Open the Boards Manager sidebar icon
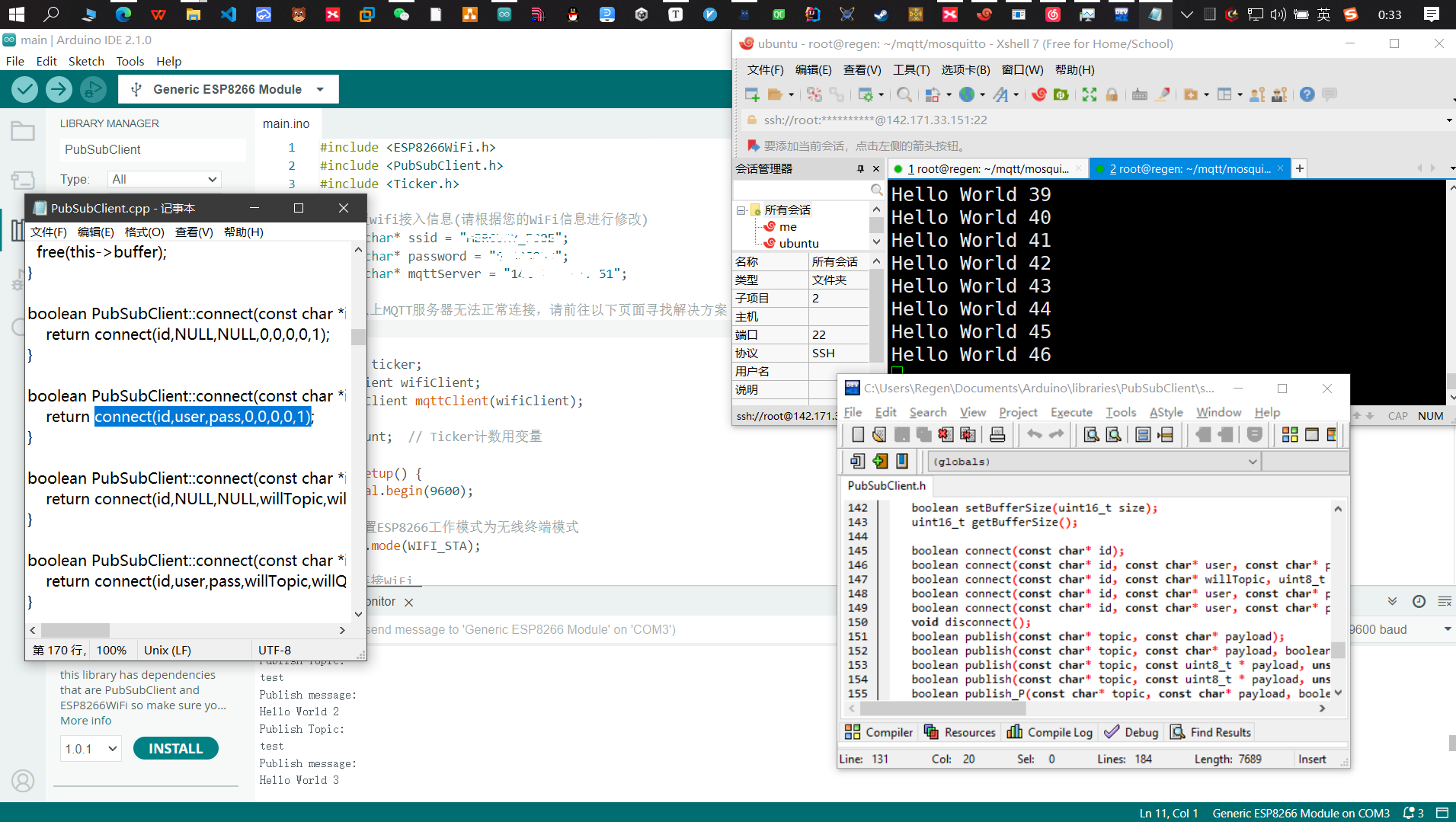Screen dimensions: 1456x822 tap(22, 180)
